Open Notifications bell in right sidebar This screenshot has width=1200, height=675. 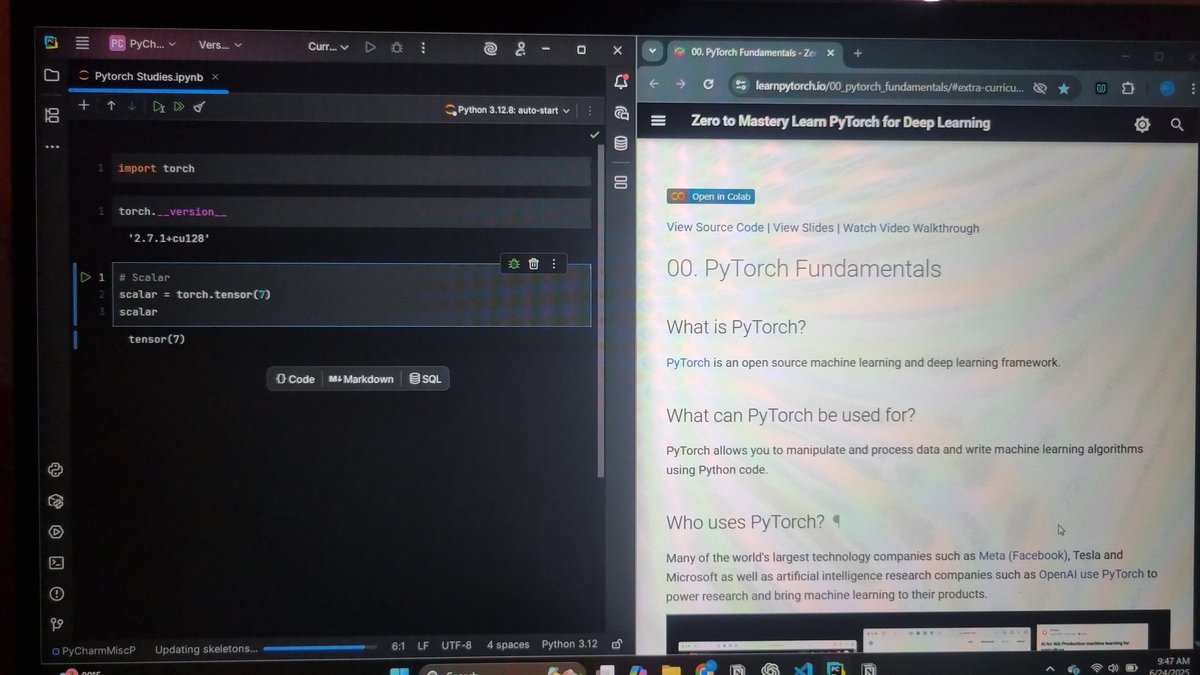tap(620, 82)
